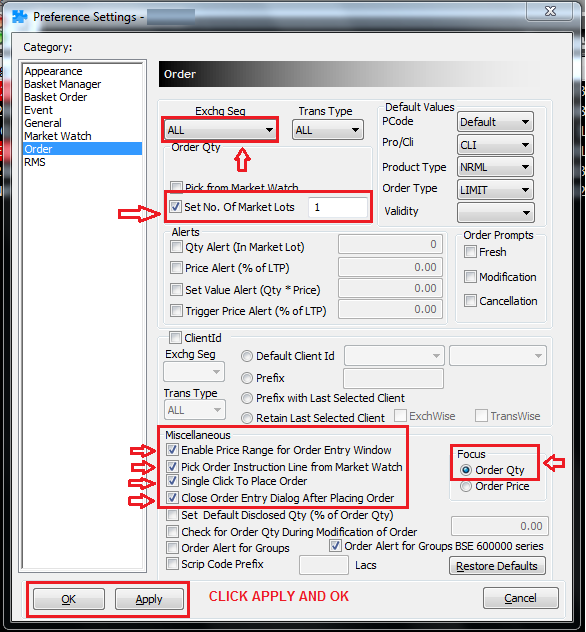Toggle Enable Price Range for Order Entry
This screenshot has height=632, width=586.
[x=172, y=449]
